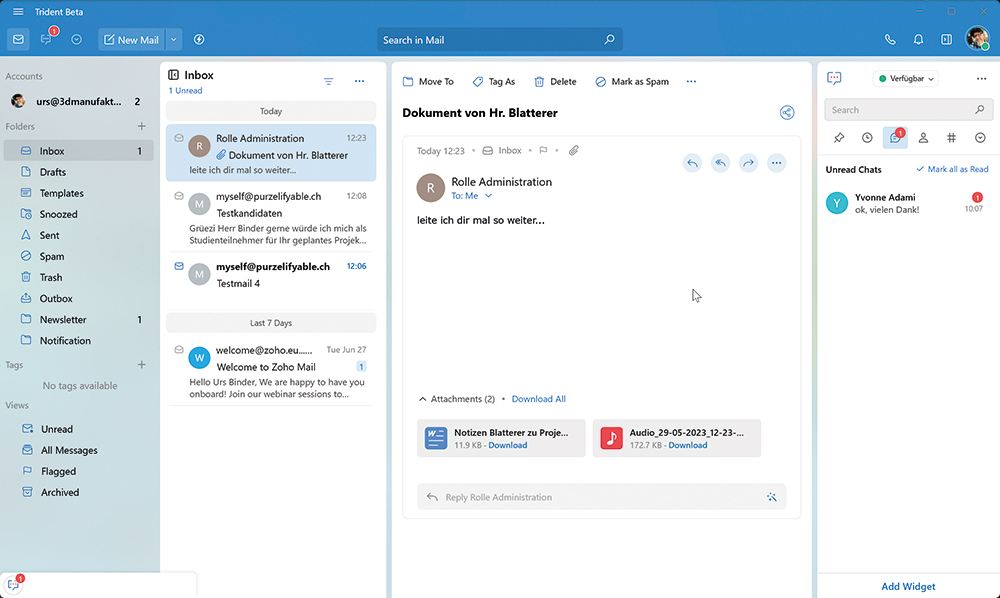The image size is (1000, 598).
Task: Click the paperclip attachment icon in message header
Action: [x=573, y=150]
